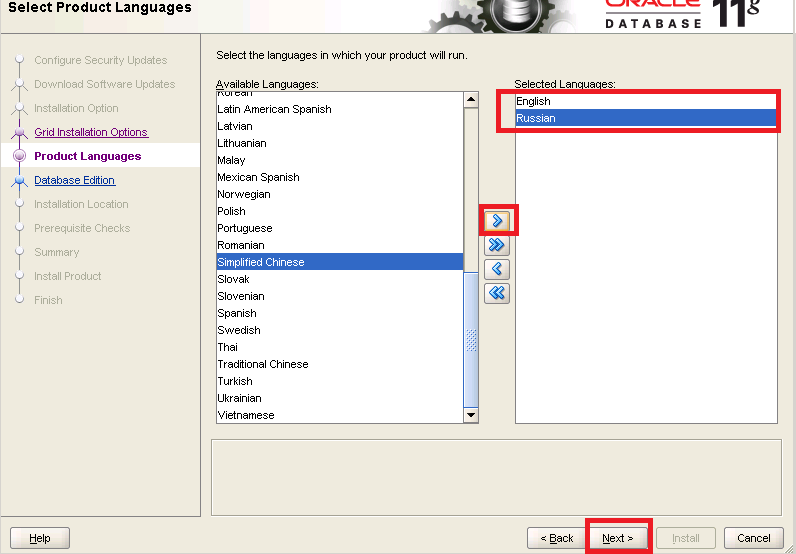This screenshot has width=796, height=554.
Task: Select English in Selected Languages
Action: click(646, 101)
